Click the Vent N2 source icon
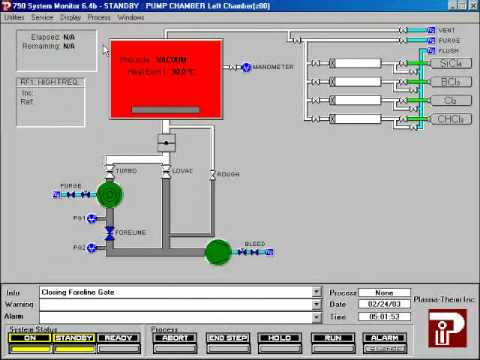The height and width of the screenshot is (360, 480). click(x=431, y=30)
